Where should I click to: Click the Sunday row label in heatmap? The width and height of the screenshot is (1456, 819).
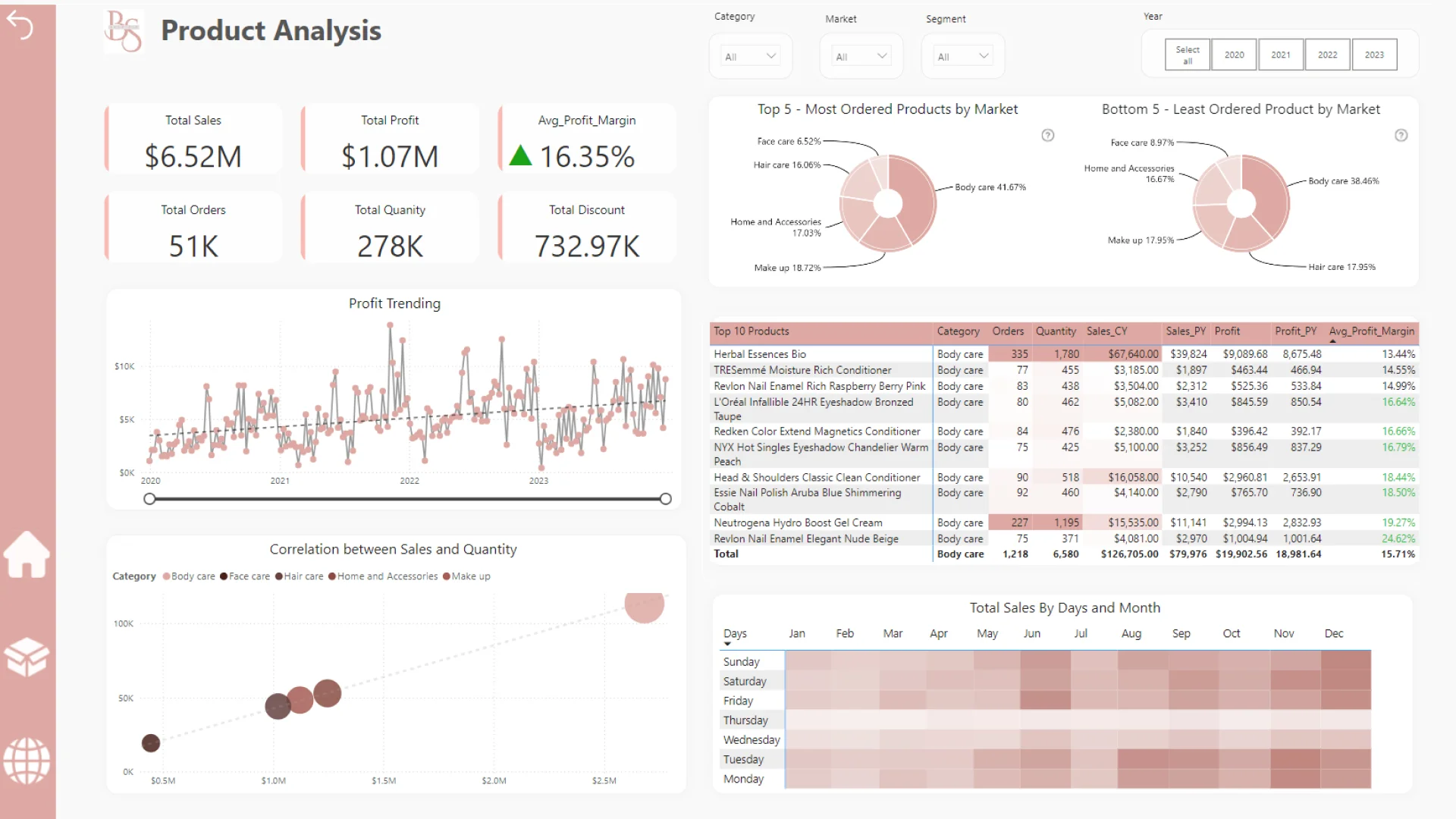tap(741, 662)
